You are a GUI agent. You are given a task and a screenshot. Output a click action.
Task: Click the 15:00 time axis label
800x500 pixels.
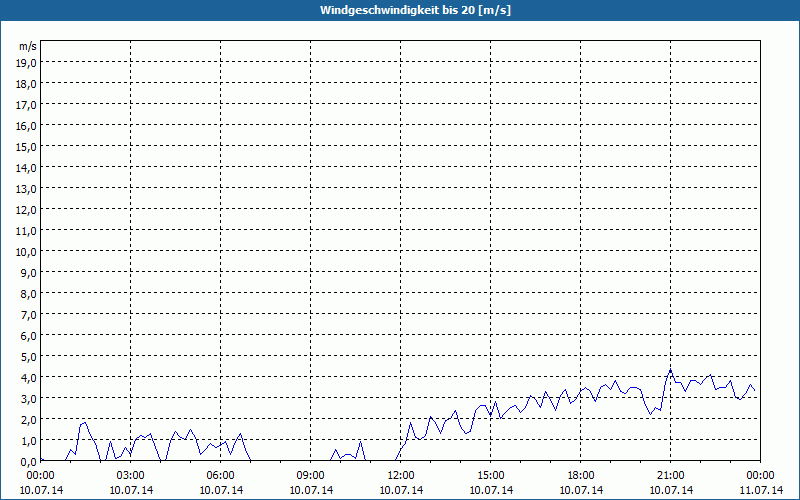[491, 476]
